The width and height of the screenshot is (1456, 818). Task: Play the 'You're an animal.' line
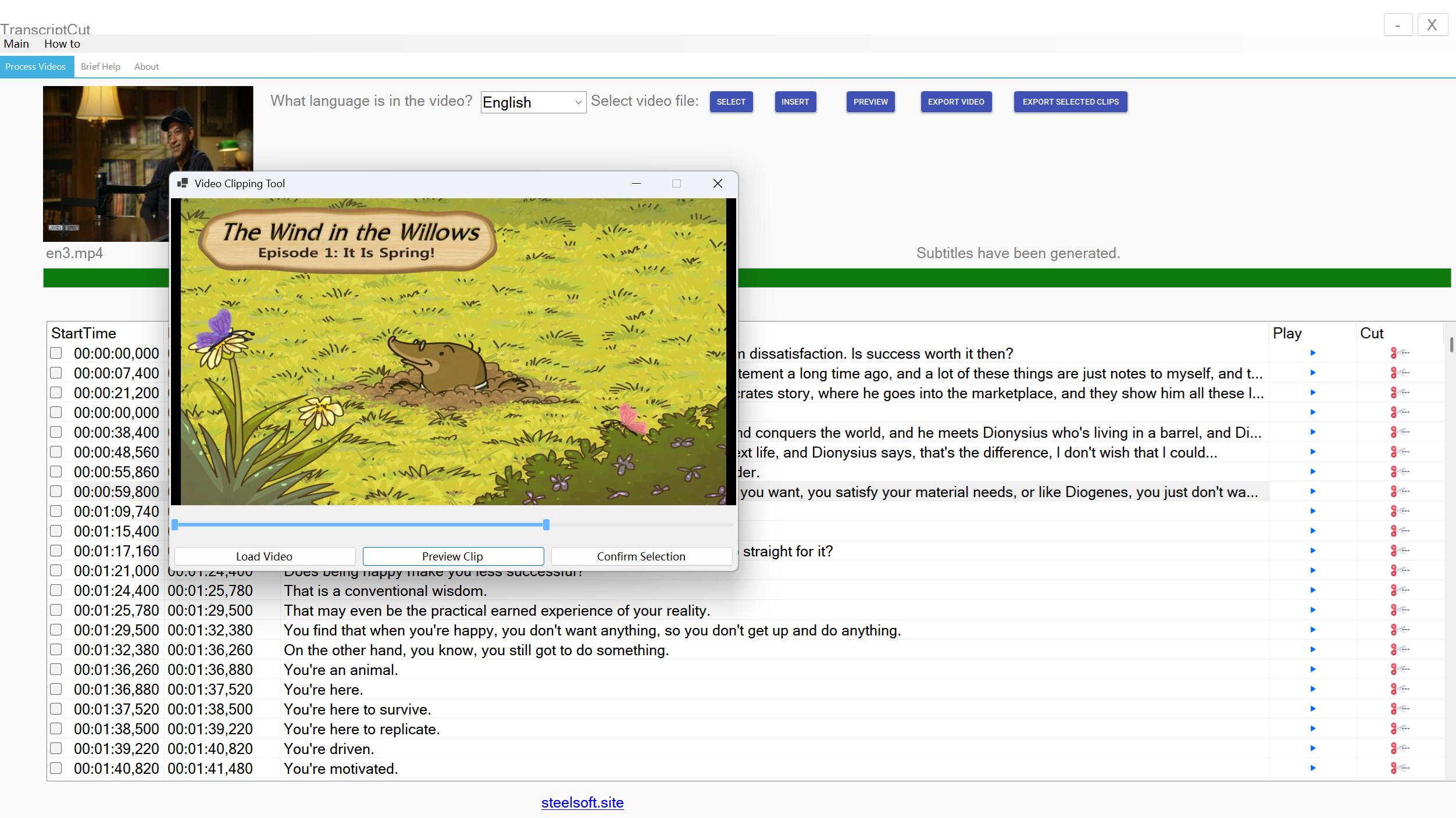coord(1312,669)
